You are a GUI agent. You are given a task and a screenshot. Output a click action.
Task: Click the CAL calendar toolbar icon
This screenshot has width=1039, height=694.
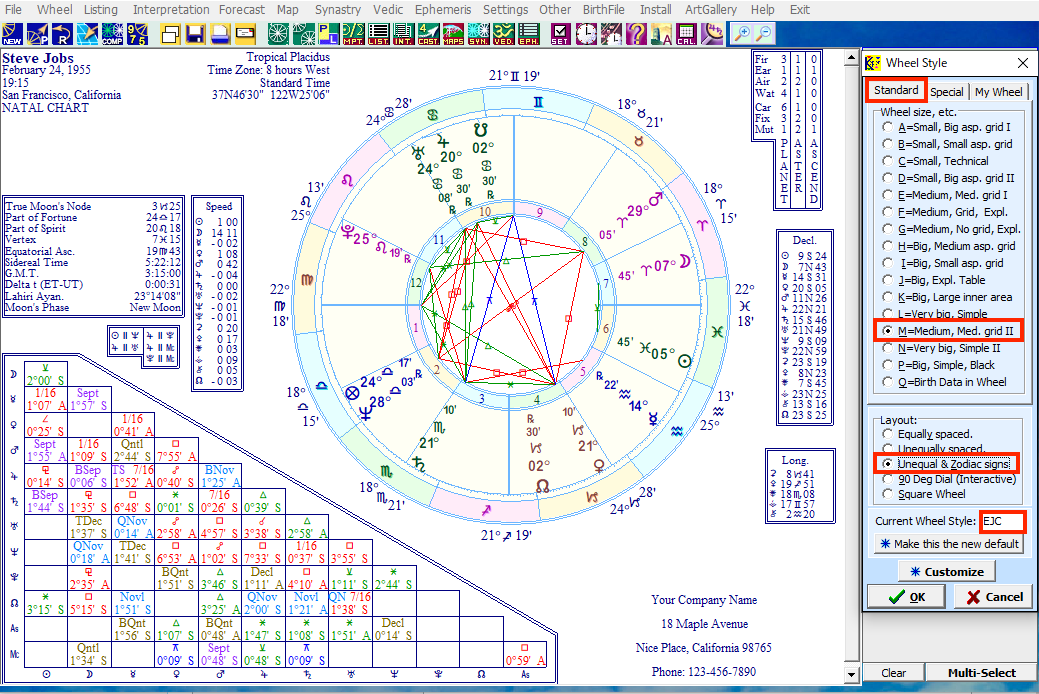(x=686, y=34)
